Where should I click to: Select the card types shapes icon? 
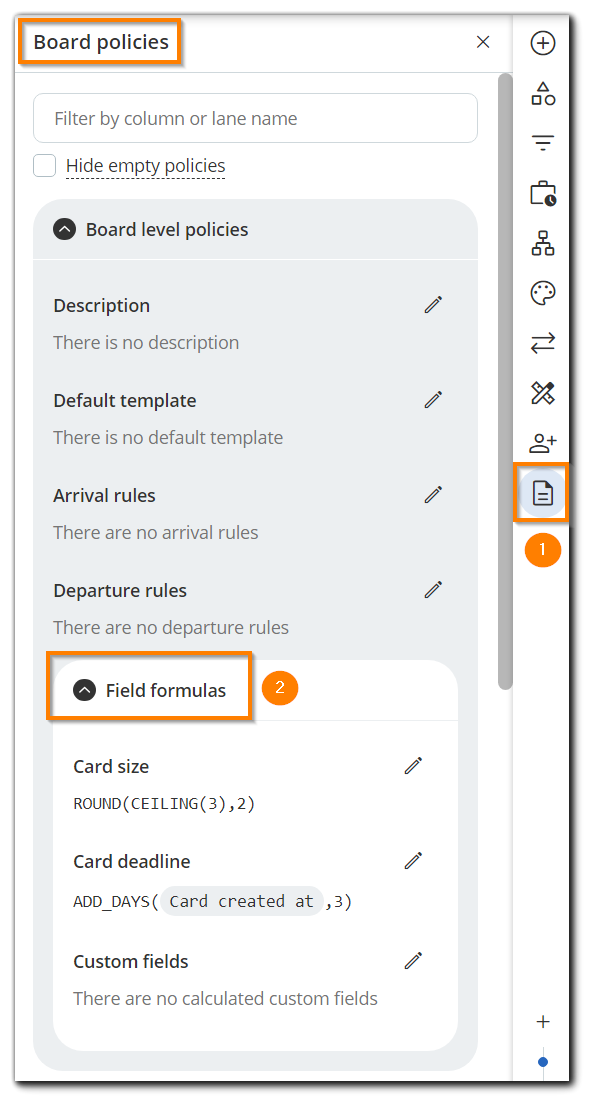coord(542,93)
